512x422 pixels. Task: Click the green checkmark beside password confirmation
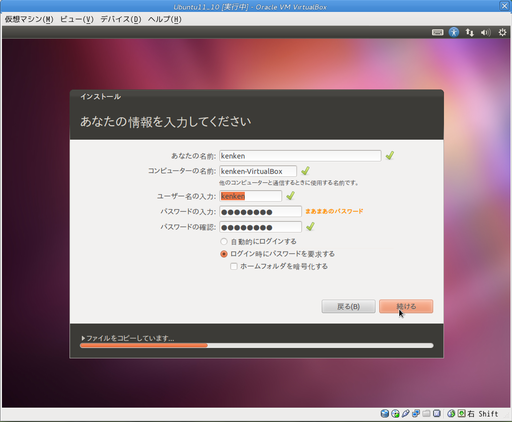click(x=310, y=227)
